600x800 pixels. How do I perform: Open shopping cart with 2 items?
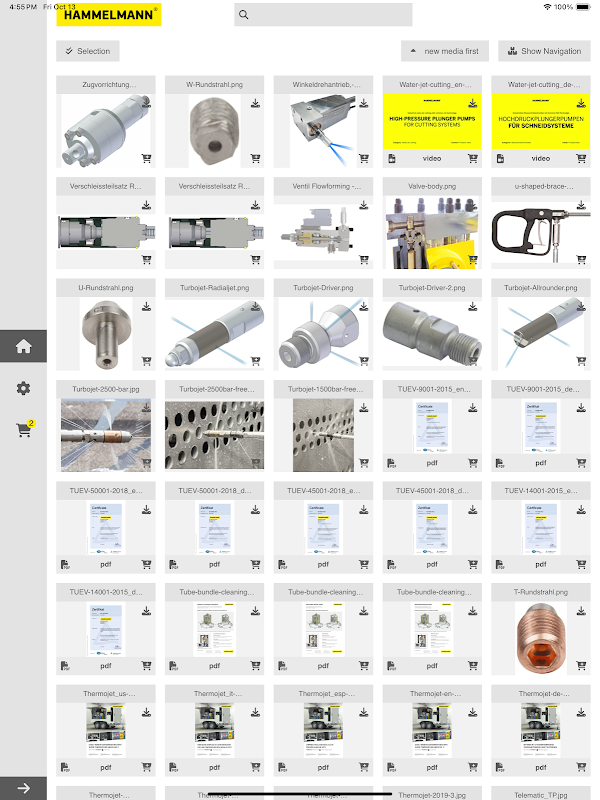(x=24, y=430)
